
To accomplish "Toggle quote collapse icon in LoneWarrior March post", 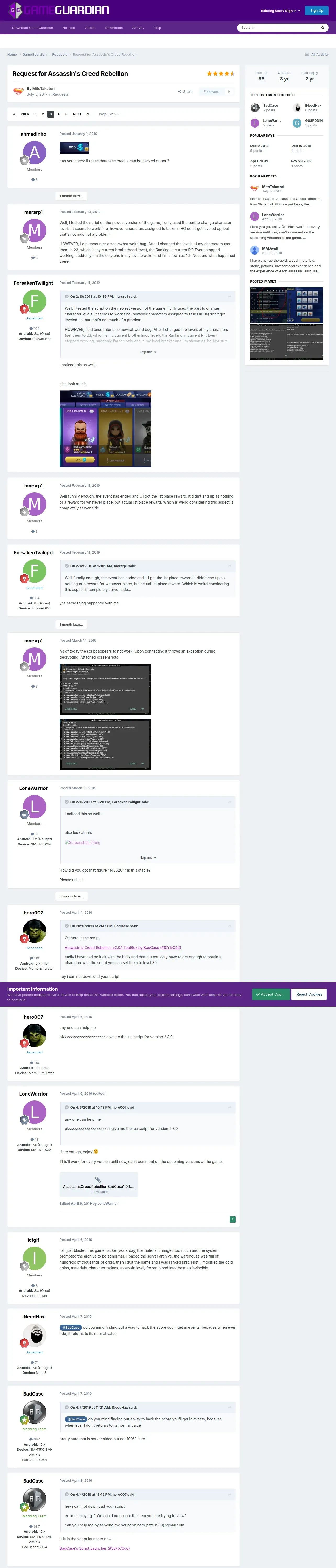I will coord(66,802).
